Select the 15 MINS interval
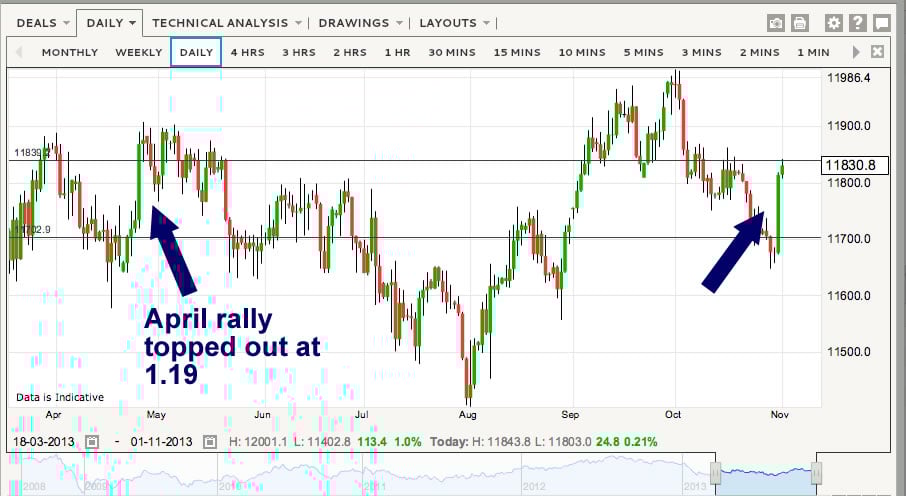The height and width of the screenshot is (496, 906). click(x=516, y=52)
